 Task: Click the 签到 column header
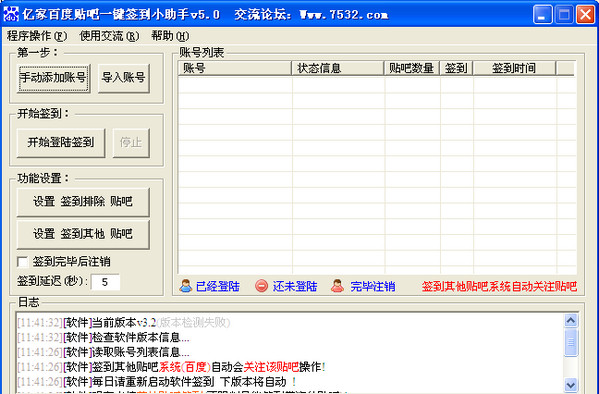point(457,68)
